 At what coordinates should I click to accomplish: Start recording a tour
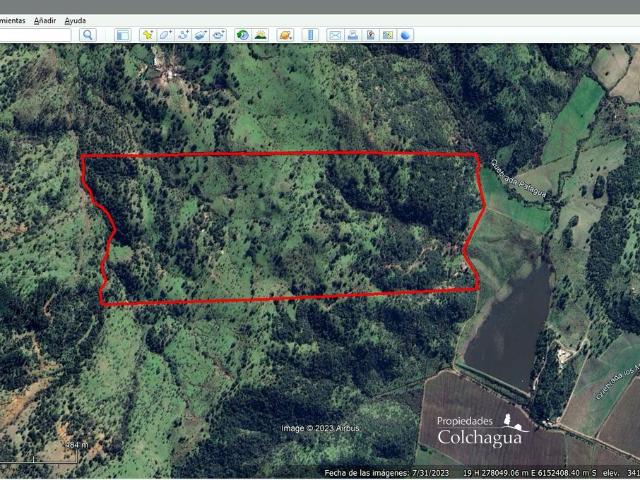pos(217,35)
